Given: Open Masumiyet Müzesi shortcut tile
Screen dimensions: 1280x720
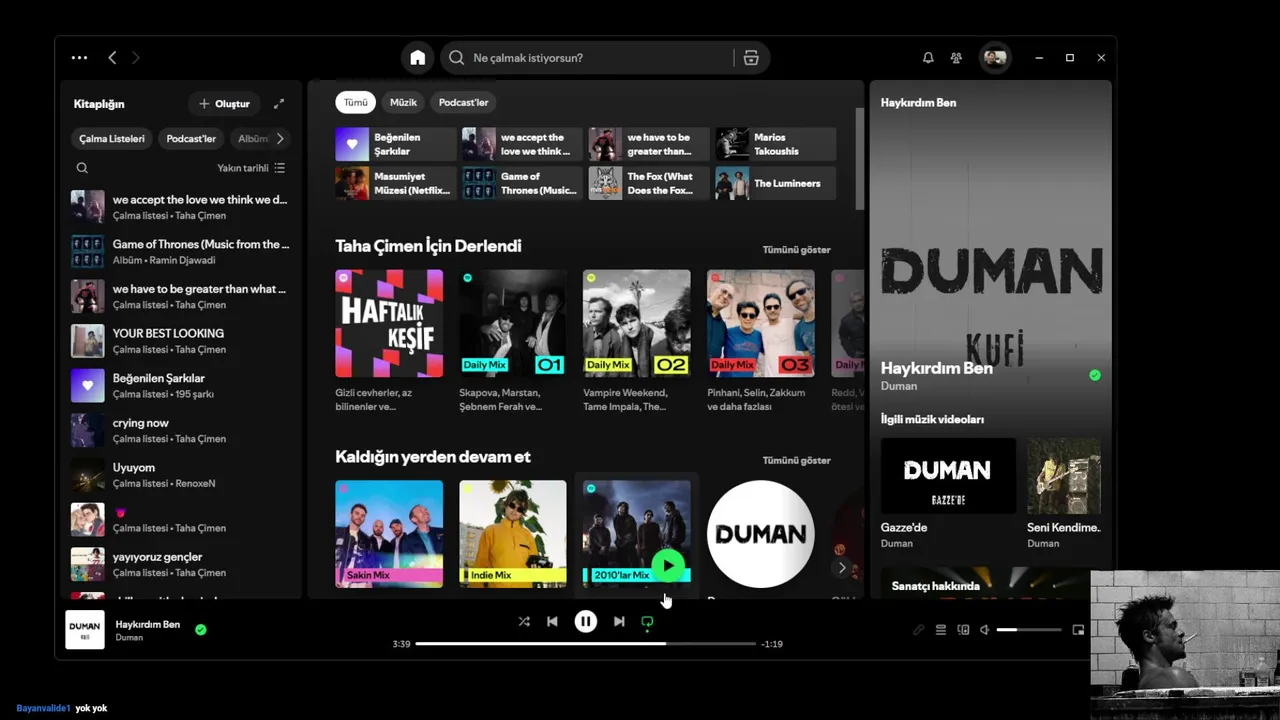Looking at the screenshot, I should [x=396, y=183].
